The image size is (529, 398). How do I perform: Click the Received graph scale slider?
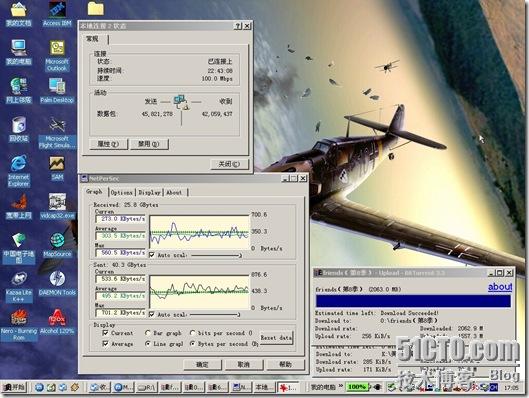(216, 255)
